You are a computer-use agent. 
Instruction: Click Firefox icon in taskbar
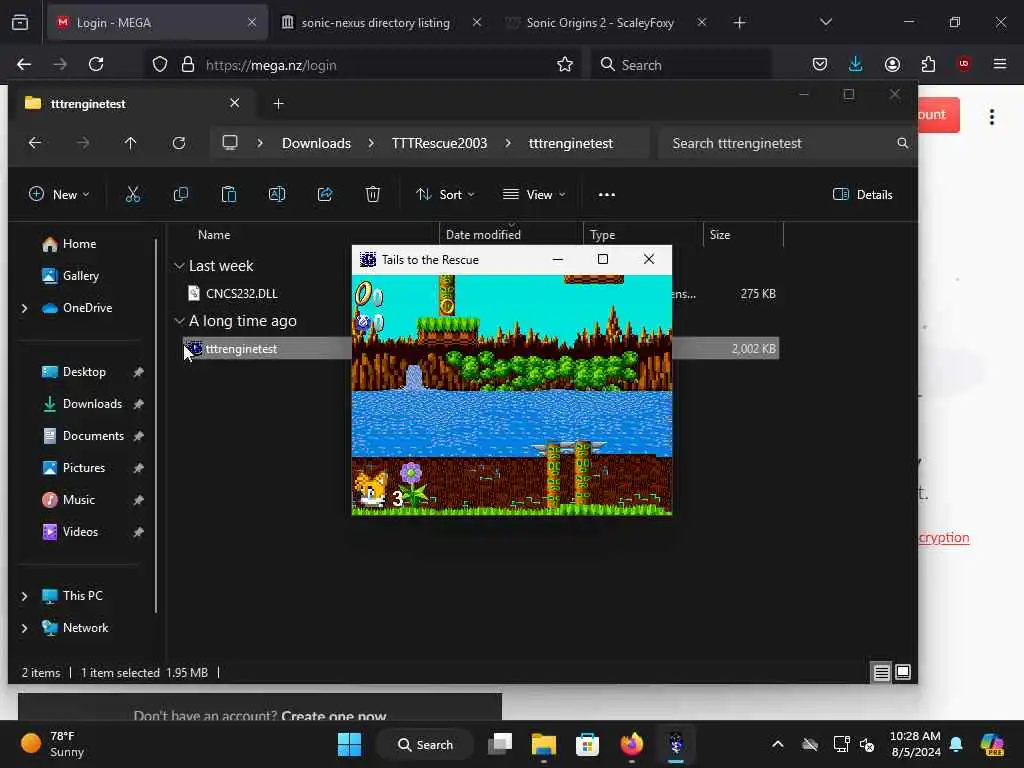tap(632, 744)
